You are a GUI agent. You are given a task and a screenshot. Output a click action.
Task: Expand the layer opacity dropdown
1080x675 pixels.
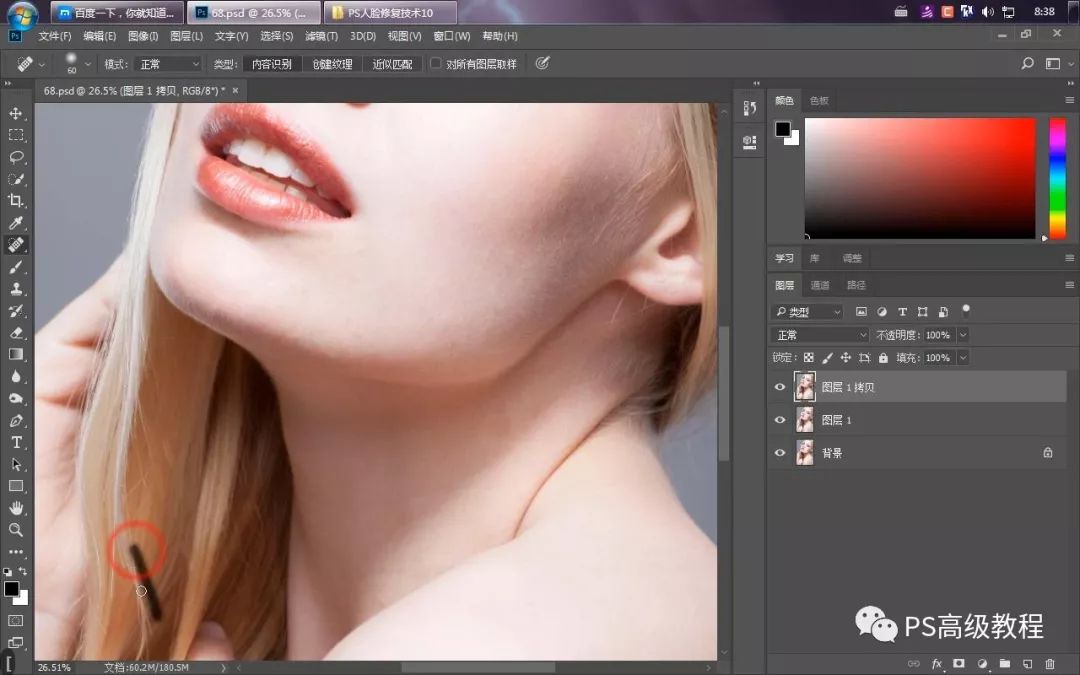pos(963,335)
